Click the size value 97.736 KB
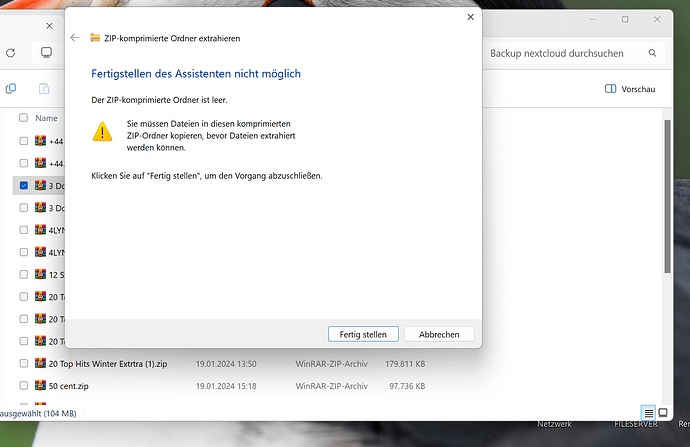The image size is (690, 447). click(407, 386)
